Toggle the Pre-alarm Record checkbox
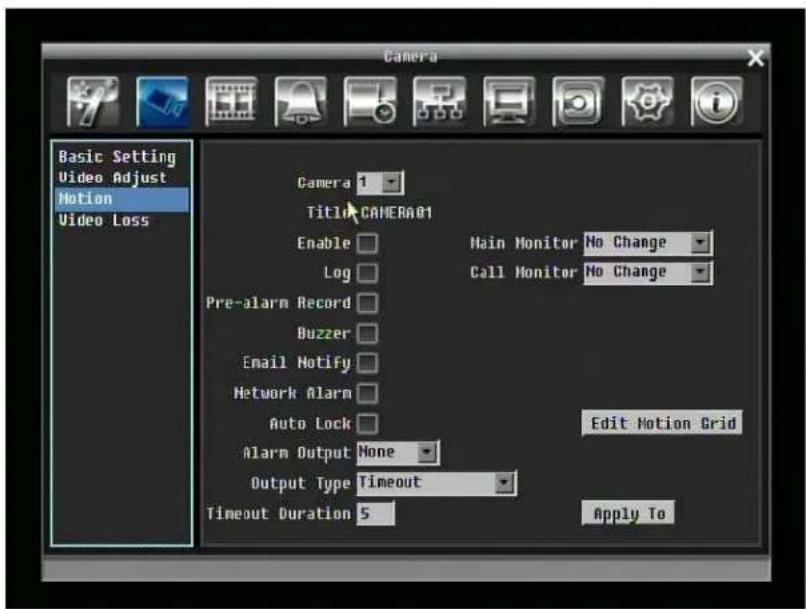Image resolution: width=806 pixels, height=609 pixels. (368, 303)
